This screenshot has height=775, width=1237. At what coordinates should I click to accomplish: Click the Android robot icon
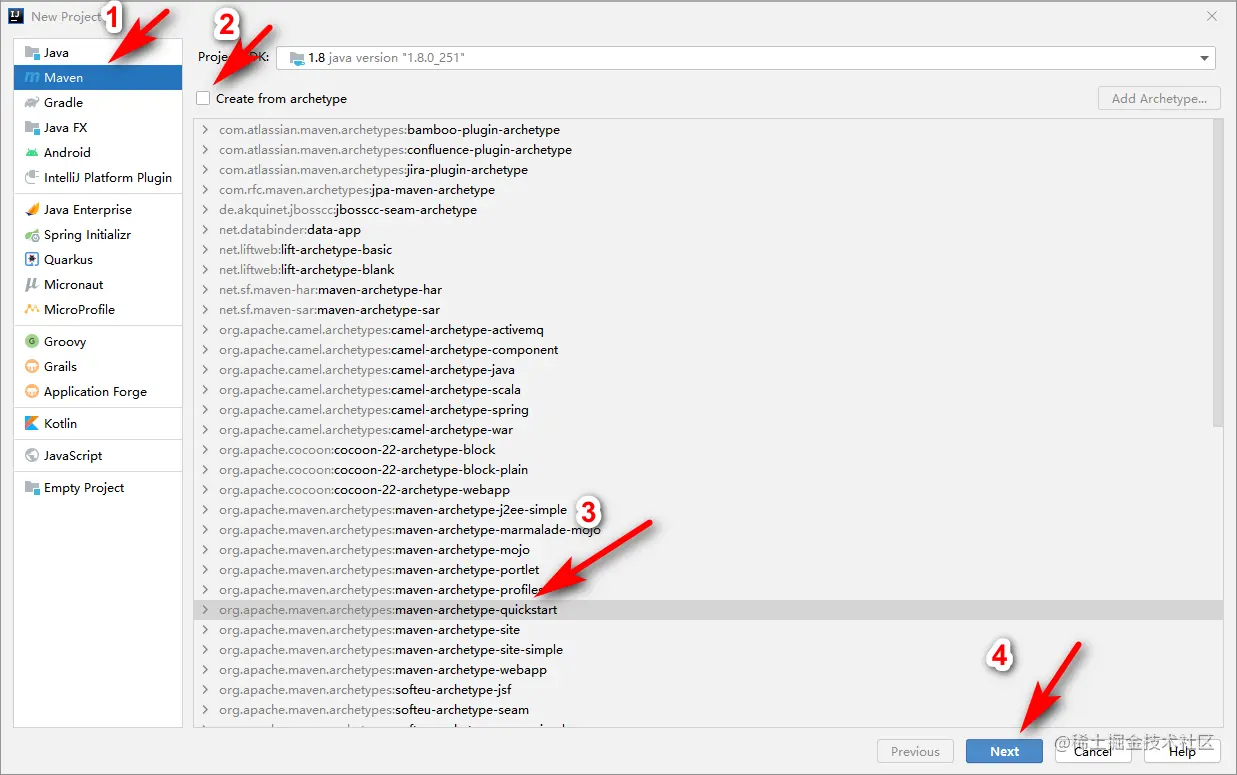click(x=32, y=153)
